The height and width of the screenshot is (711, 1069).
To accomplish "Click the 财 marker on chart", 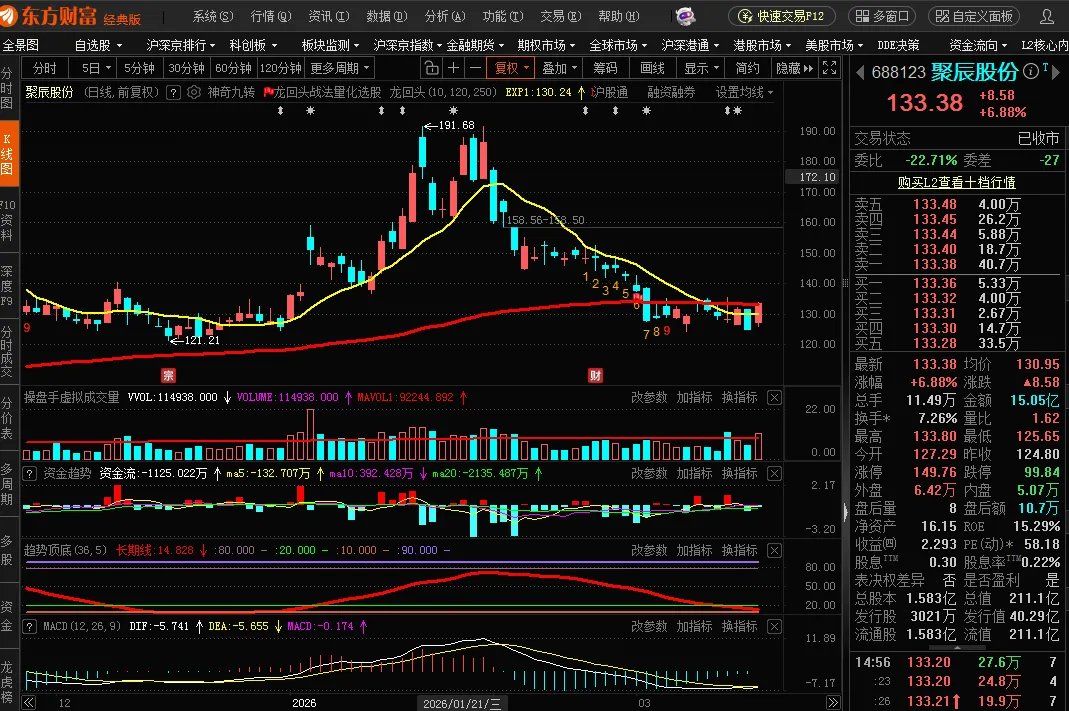I will [595, 375].
